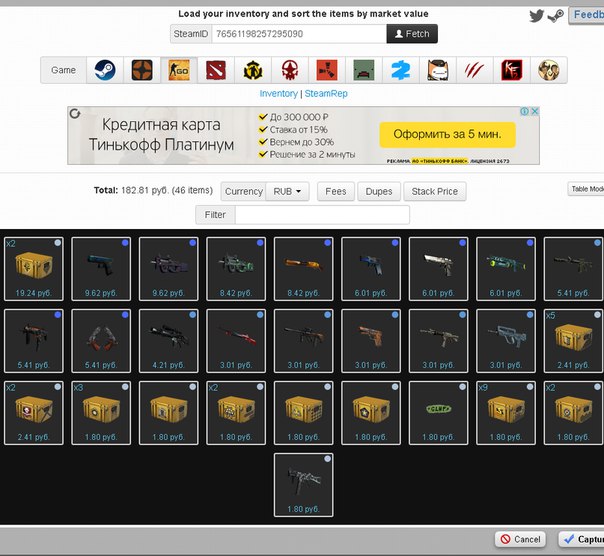Select the BattleBlock Theater cat icon
The height and width of the screenshot is (556, 604).
click(x=438, y=70)
